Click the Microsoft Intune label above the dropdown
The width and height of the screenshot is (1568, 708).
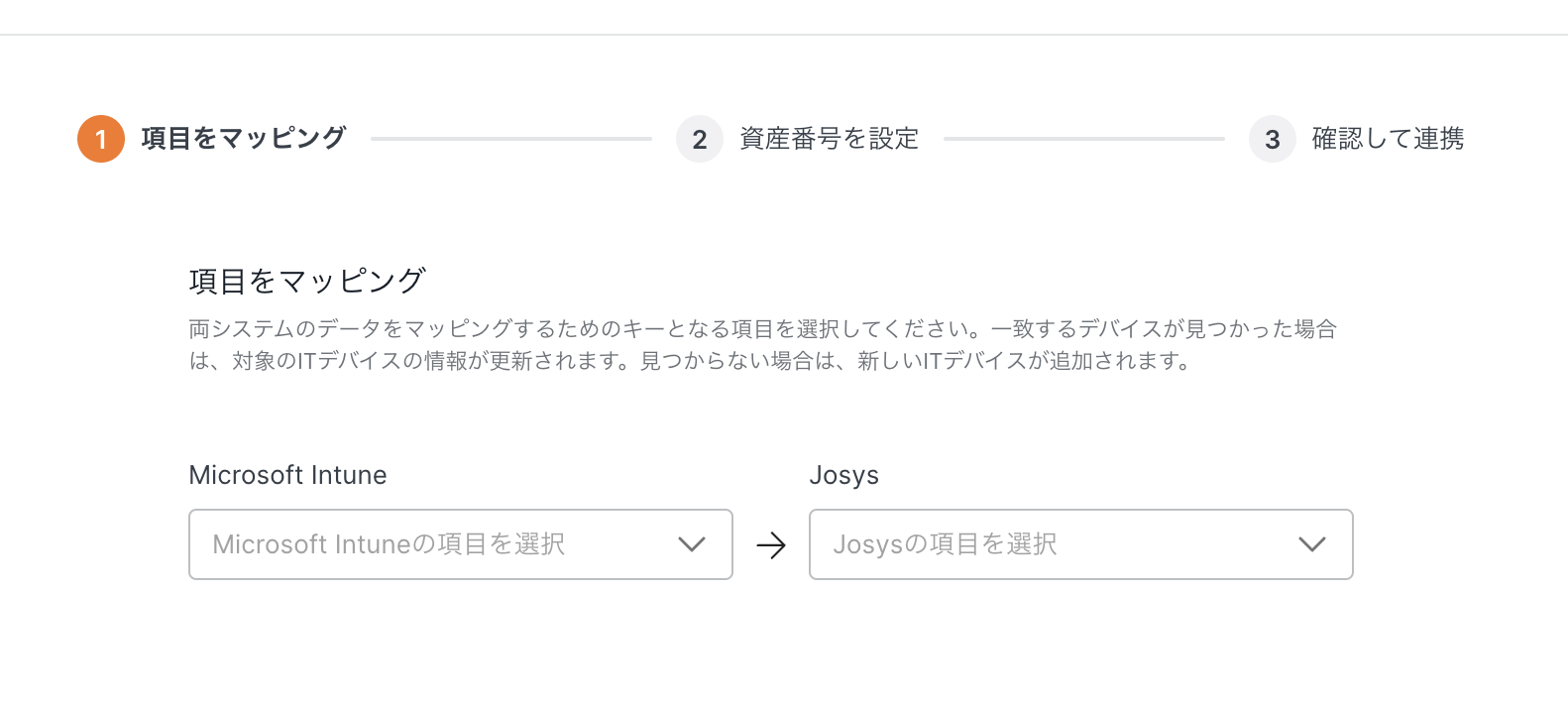287,475
